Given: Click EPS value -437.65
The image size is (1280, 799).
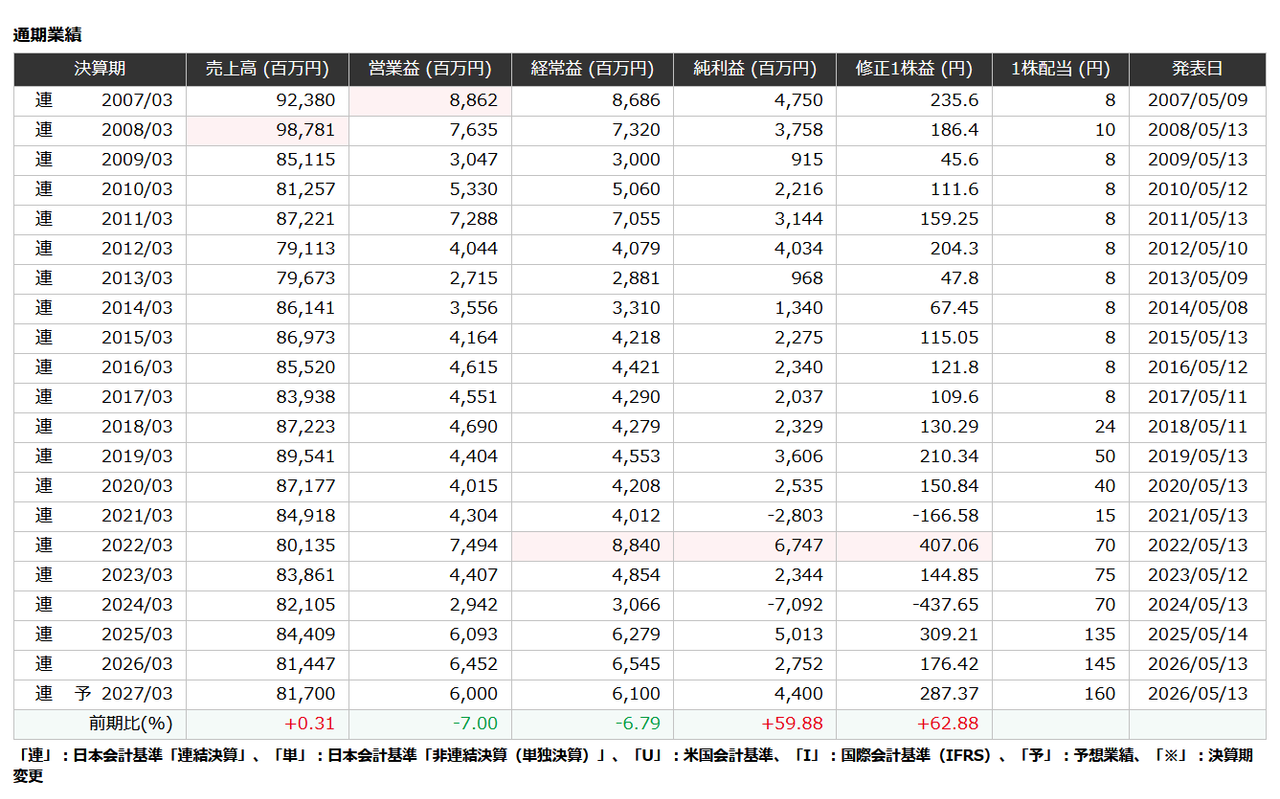Looking at the screenshot, I should tap(945, 604).
